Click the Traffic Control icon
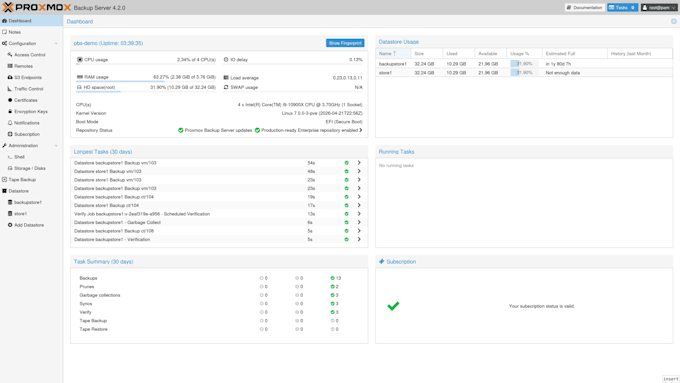The image size is (680, 383). [10, 88]
